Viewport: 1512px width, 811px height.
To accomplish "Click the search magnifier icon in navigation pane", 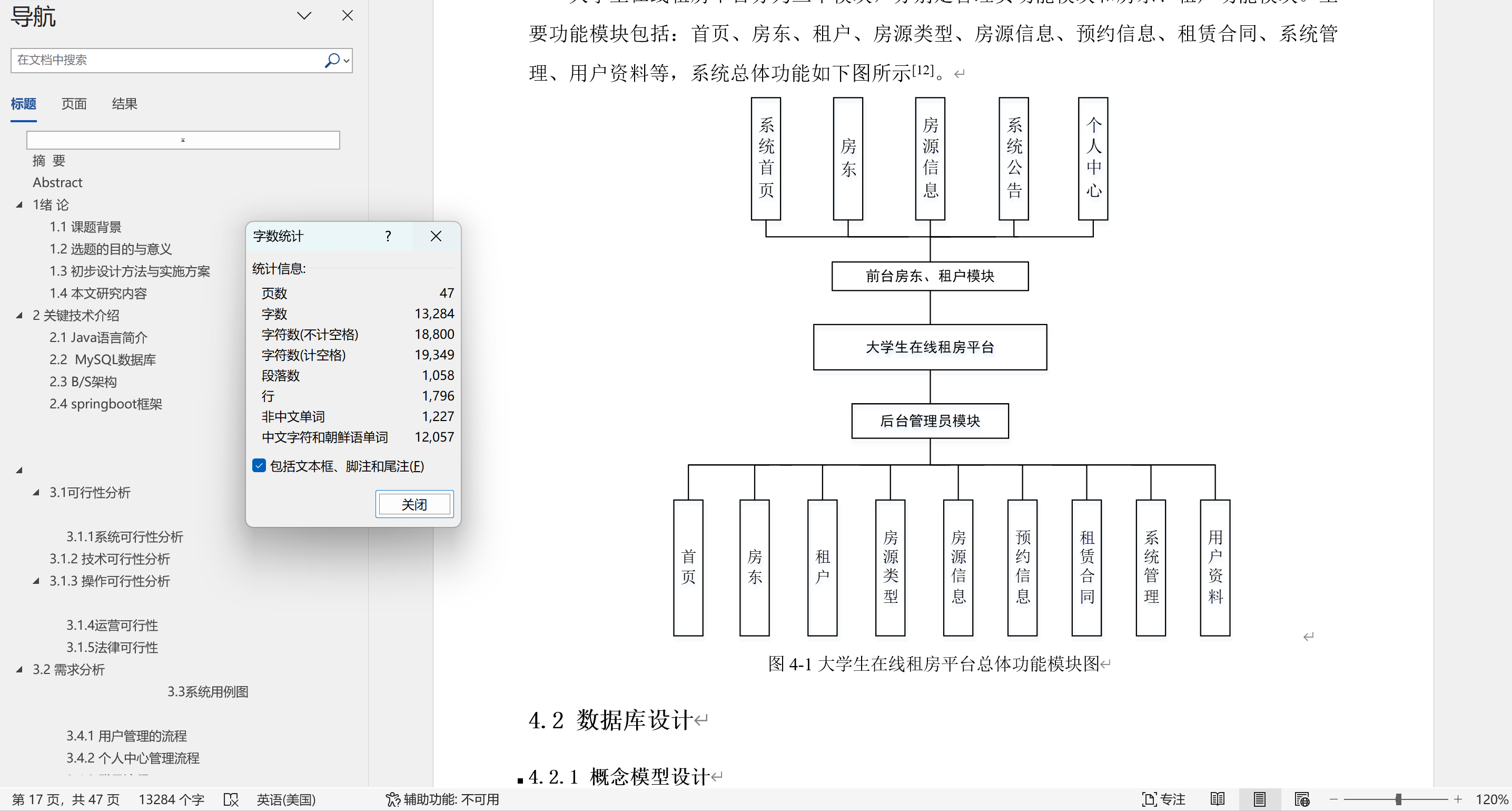I will (x=332, y=60).
